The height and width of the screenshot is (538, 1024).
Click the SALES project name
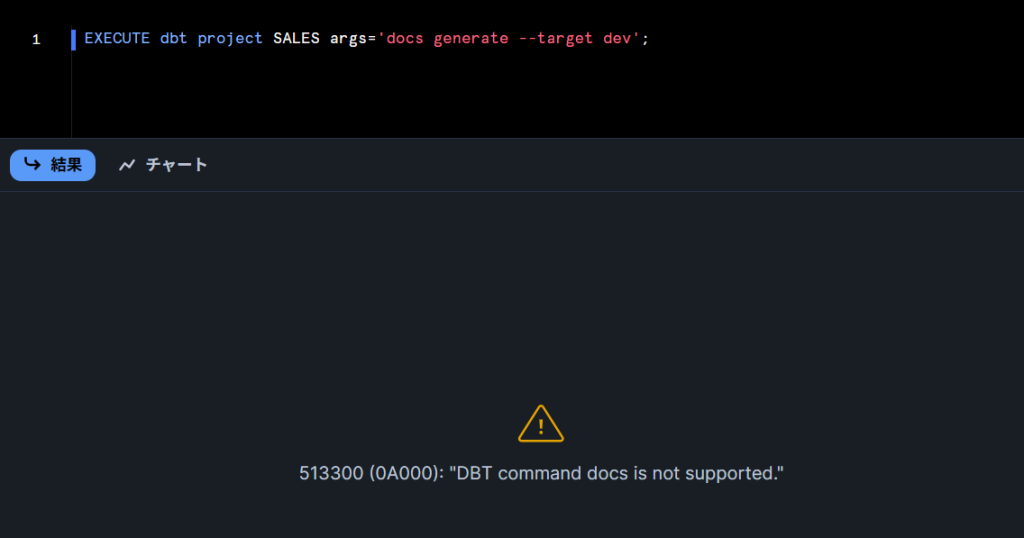click(x=296, y=39)
